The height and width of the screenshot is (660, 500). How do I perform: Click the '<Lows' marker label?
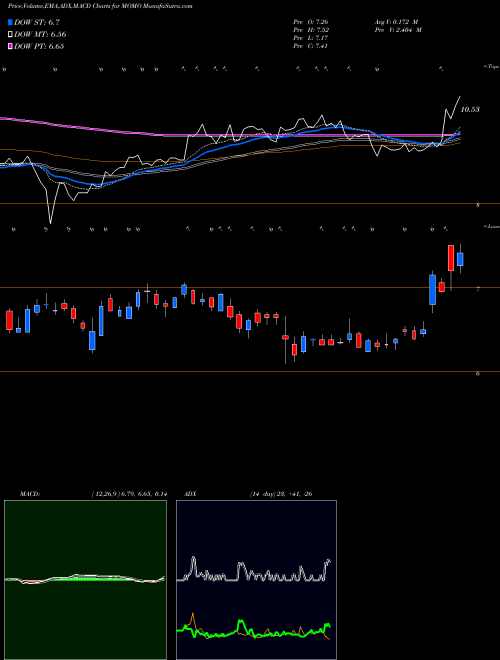click(x=491, y=226)
